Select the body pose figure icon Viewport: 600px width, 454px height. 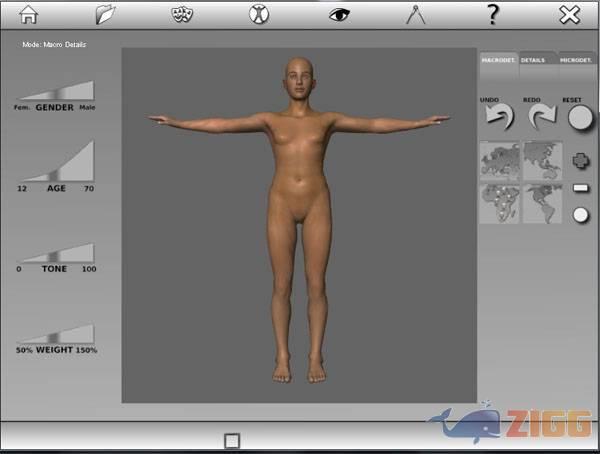pyautogui.click(x=259, y=14)
